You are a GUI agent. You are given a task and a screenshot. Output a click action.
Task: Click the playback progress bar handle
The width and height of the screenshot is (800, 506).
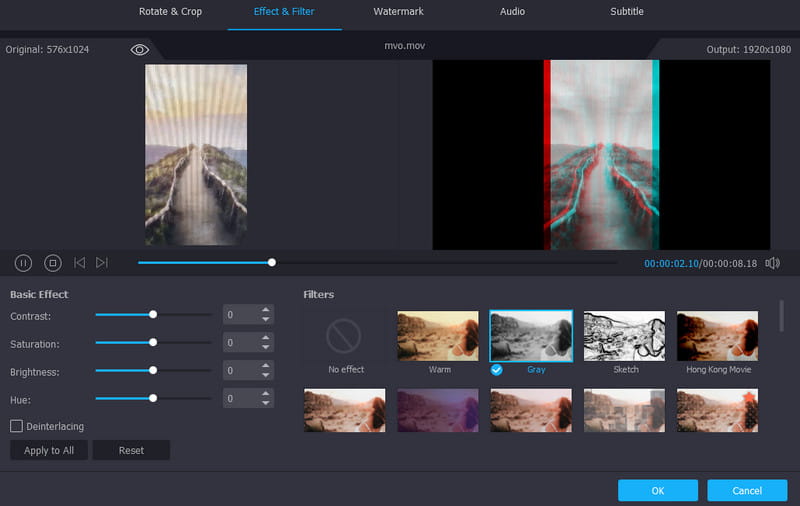click(272, 262)
